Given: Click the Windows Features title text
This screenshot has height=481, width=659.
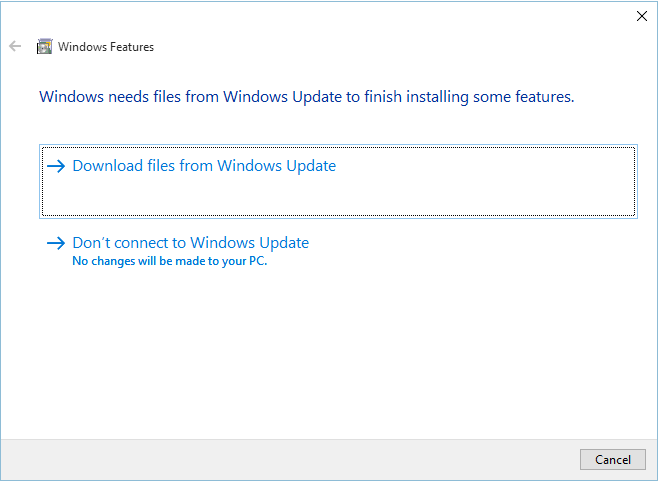Looking at the screenshot, I should [106, 47].
